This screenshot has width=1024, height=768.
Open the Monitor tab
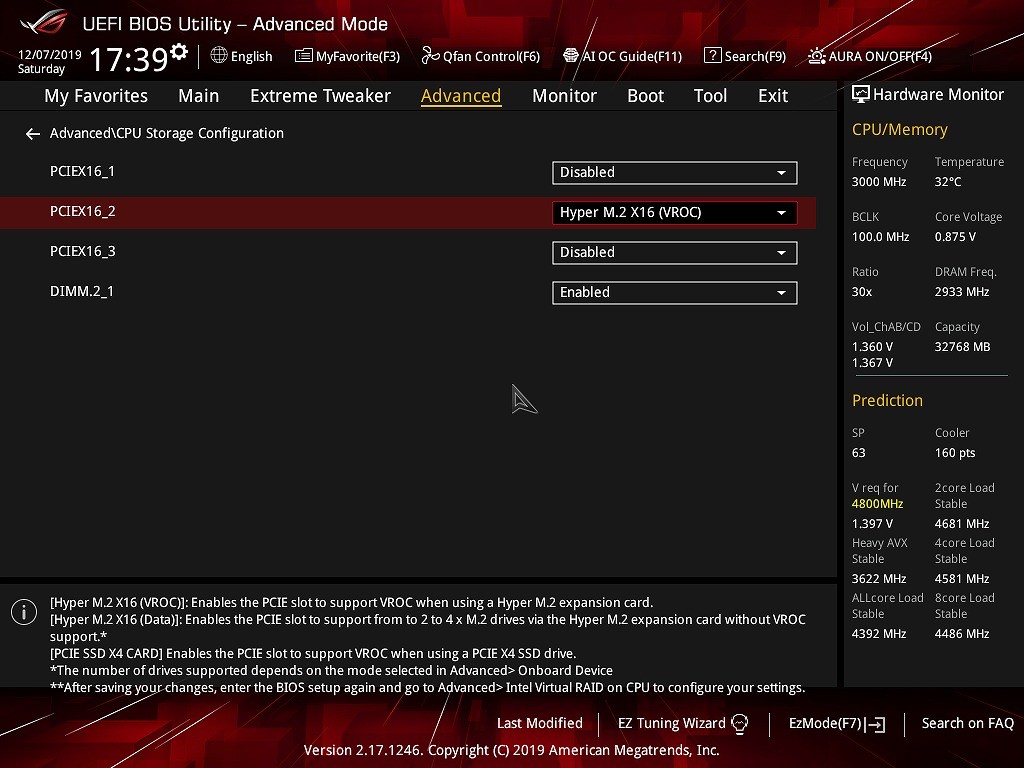tap(564, 96)
